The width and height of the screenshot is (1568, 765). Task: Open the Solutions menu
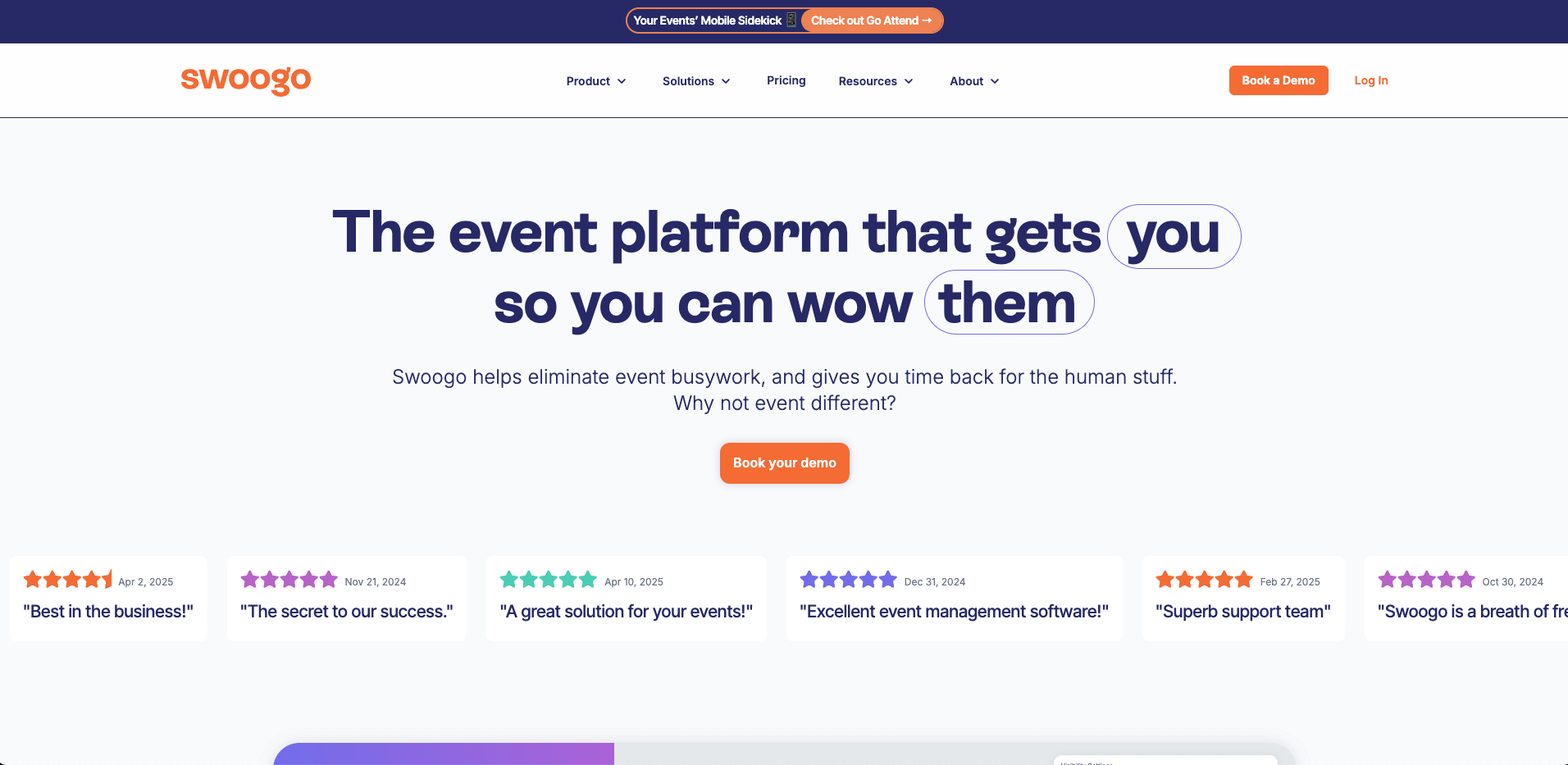click(695, 80)
